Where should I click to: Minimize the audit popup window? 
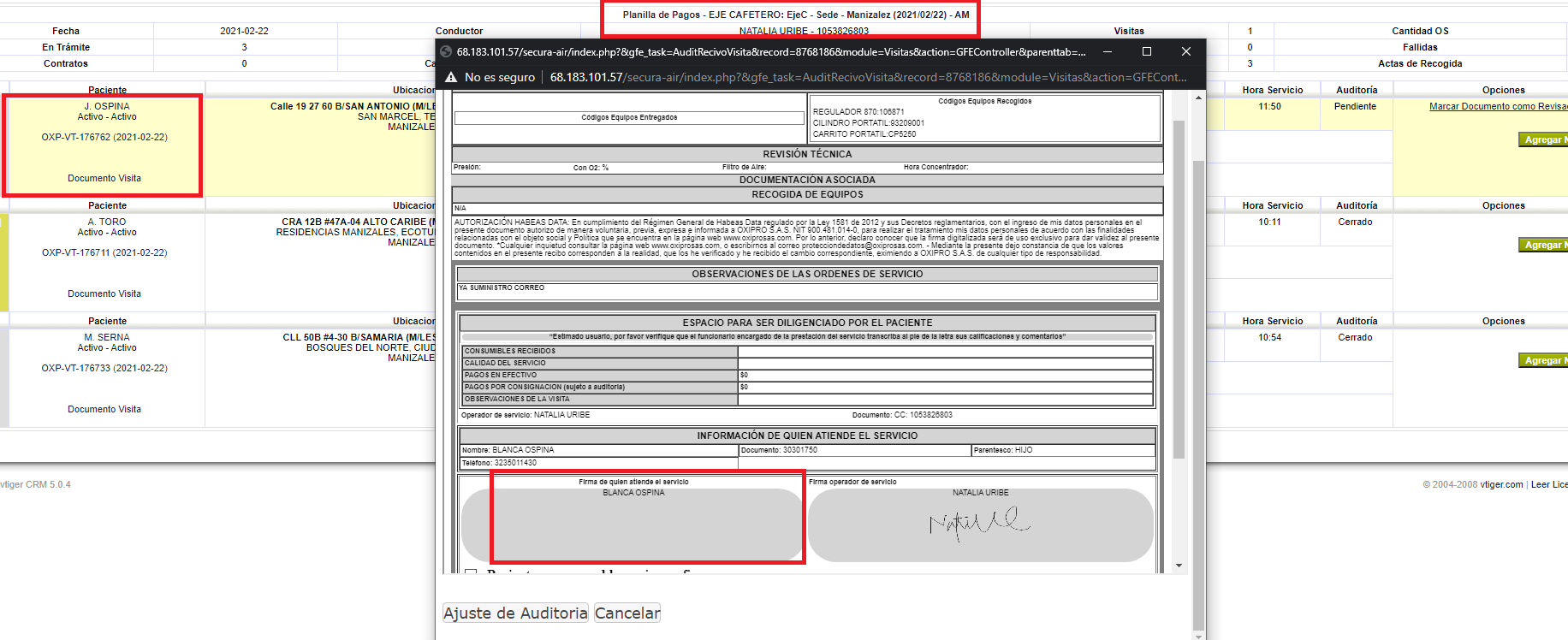pos(1108,51)
